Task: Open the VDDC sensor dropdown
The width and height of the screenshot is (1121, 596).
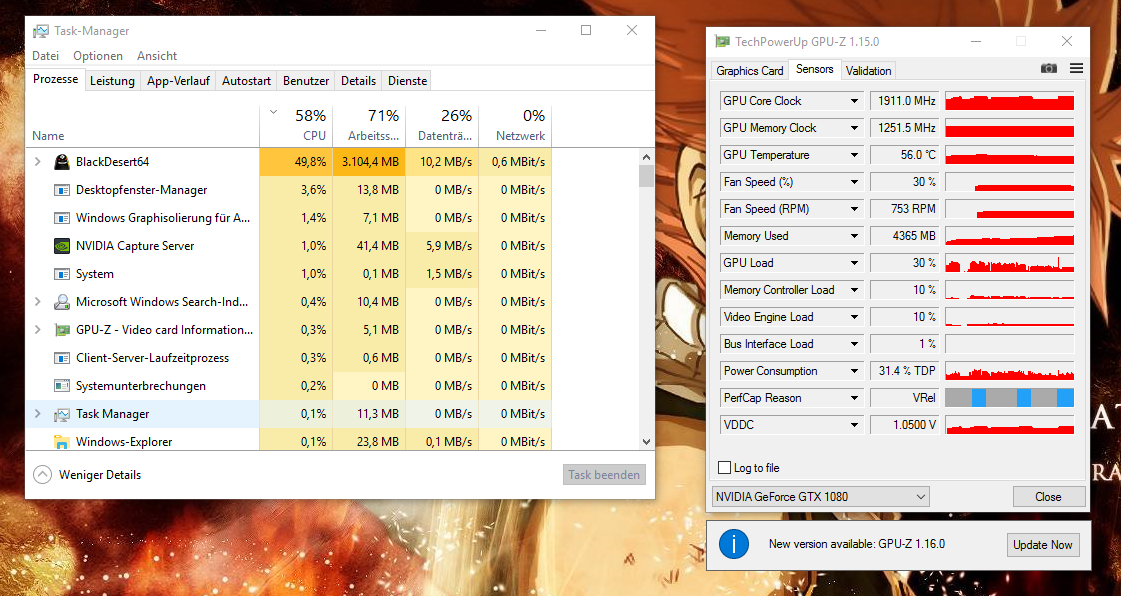Action: [x=854, y=424]
